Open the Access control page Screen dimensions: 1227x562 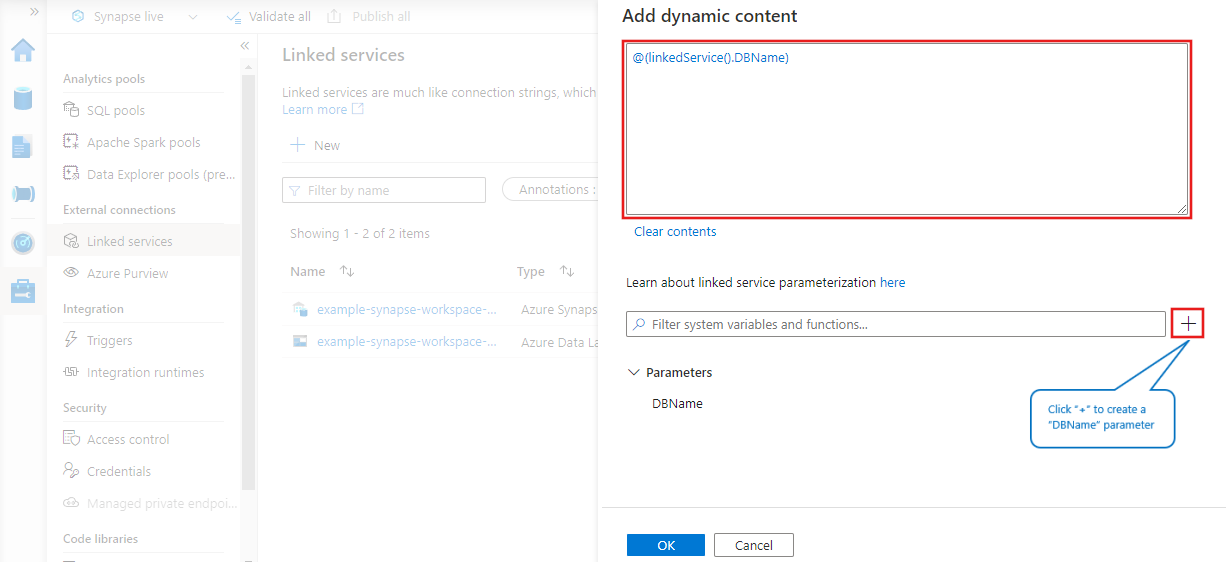[128, 439]
